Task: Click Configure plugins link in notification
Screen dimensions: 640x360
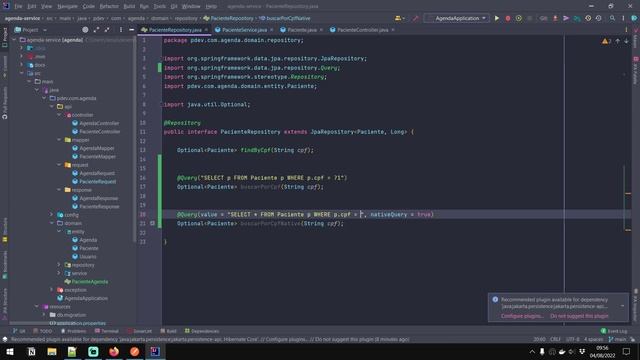Action: (522, 316)
